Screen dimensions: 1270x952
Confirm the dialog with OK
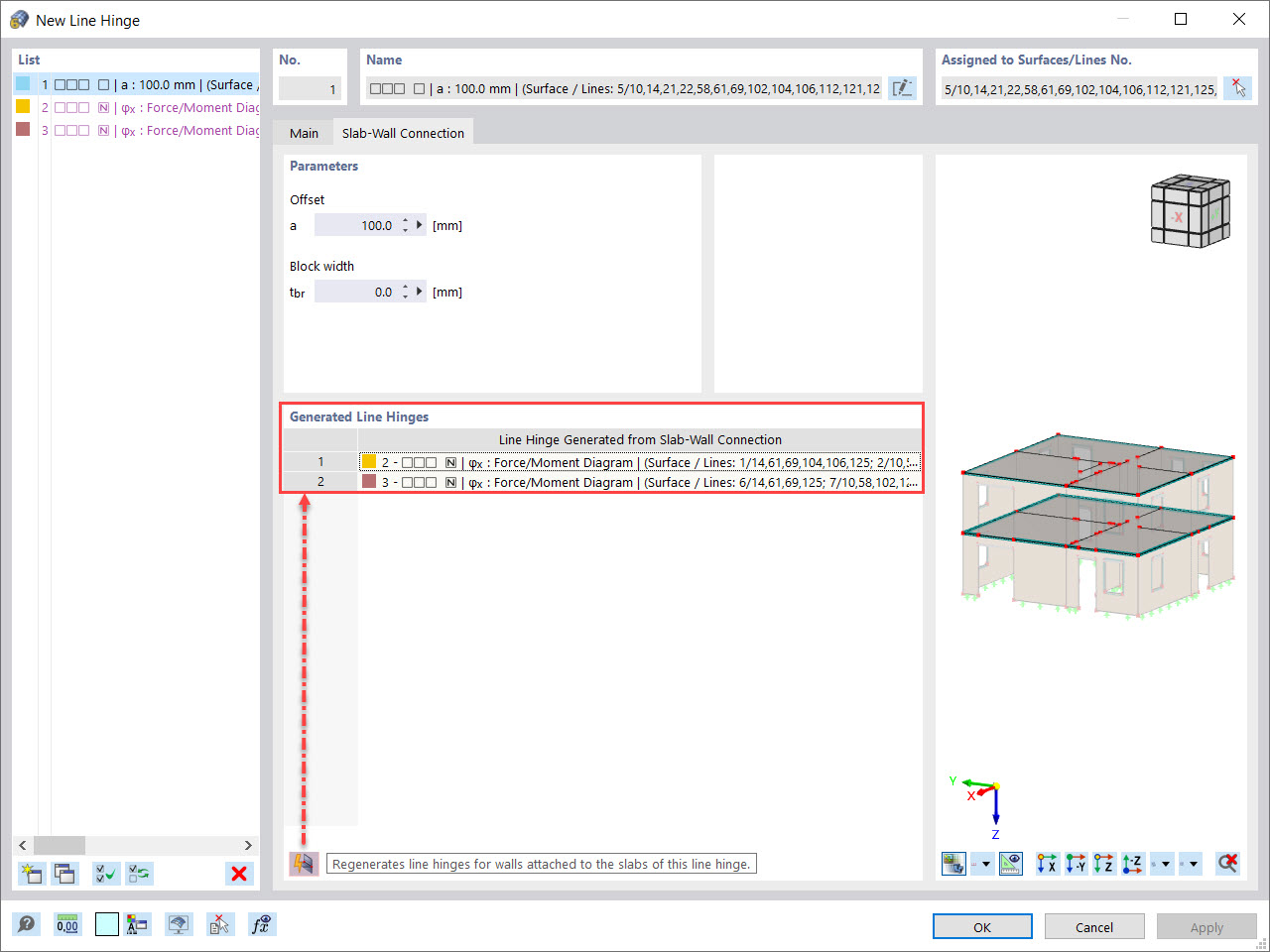(982, 927)
